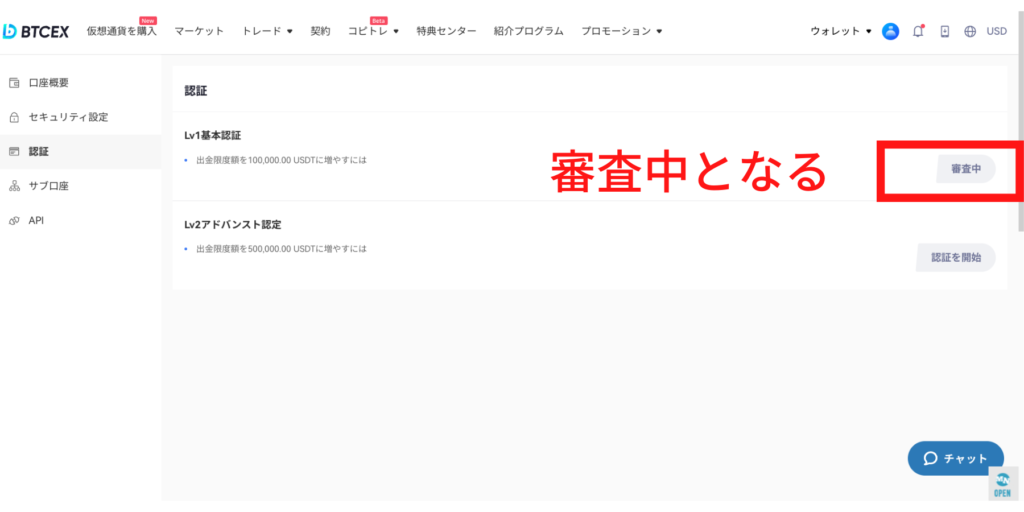Image resolution: width=1024 pixels, height=512 pixels.
Task: Go to マーケット page
Action: (x=199, y=31)
